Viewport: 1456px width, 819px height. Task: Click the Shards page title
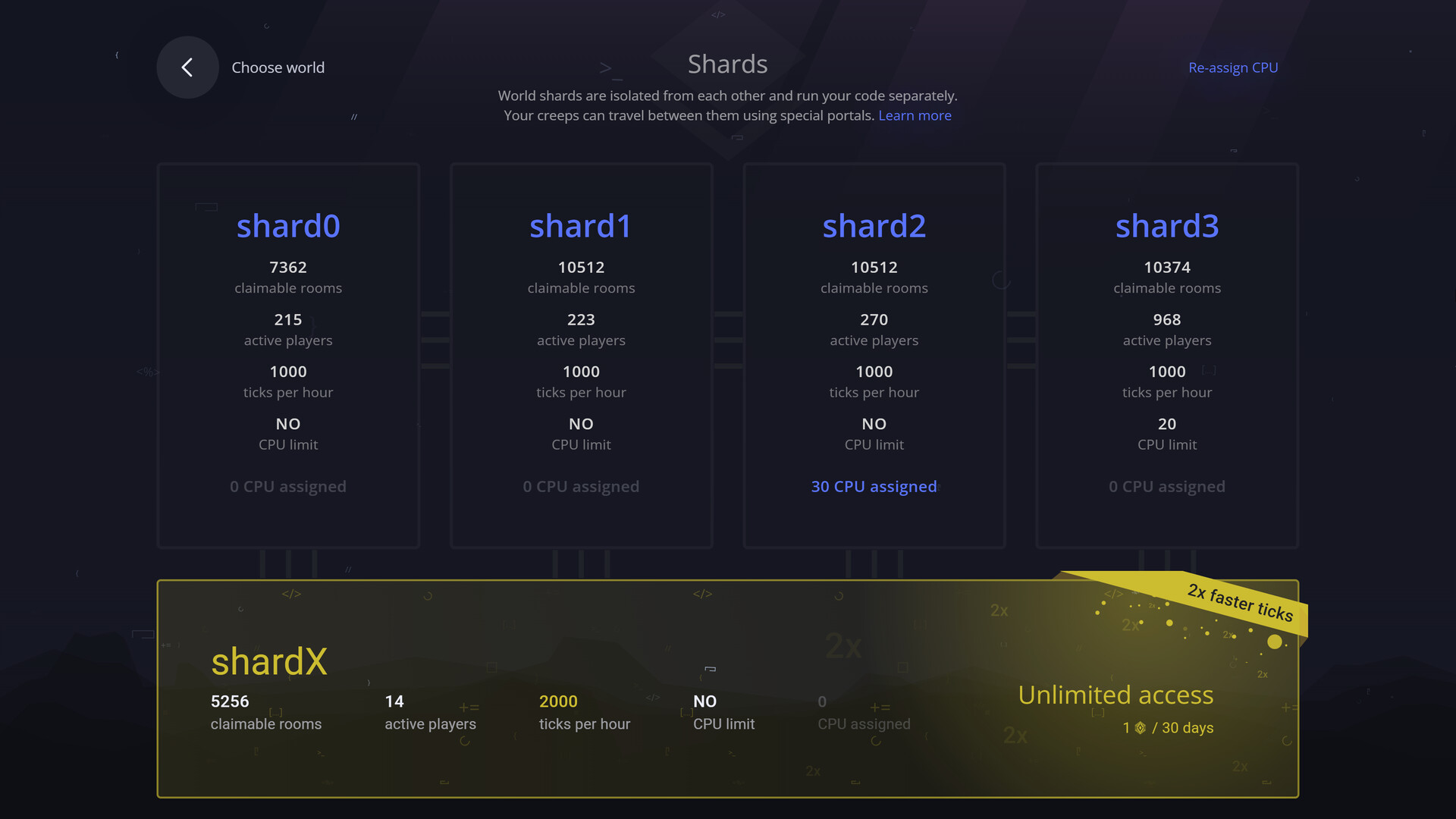click(x=727, y=64)
